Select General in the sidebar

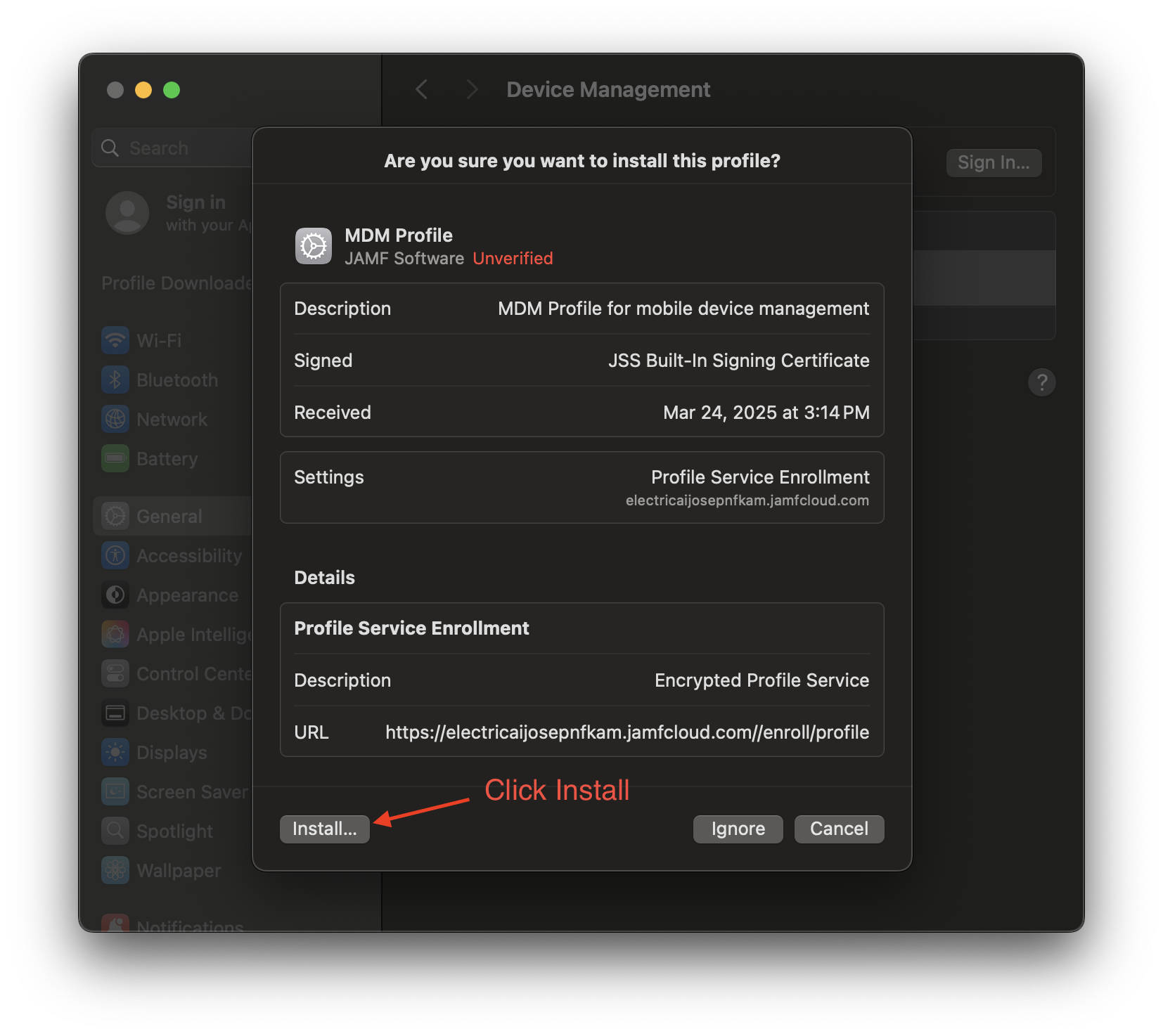pos(169,517)
